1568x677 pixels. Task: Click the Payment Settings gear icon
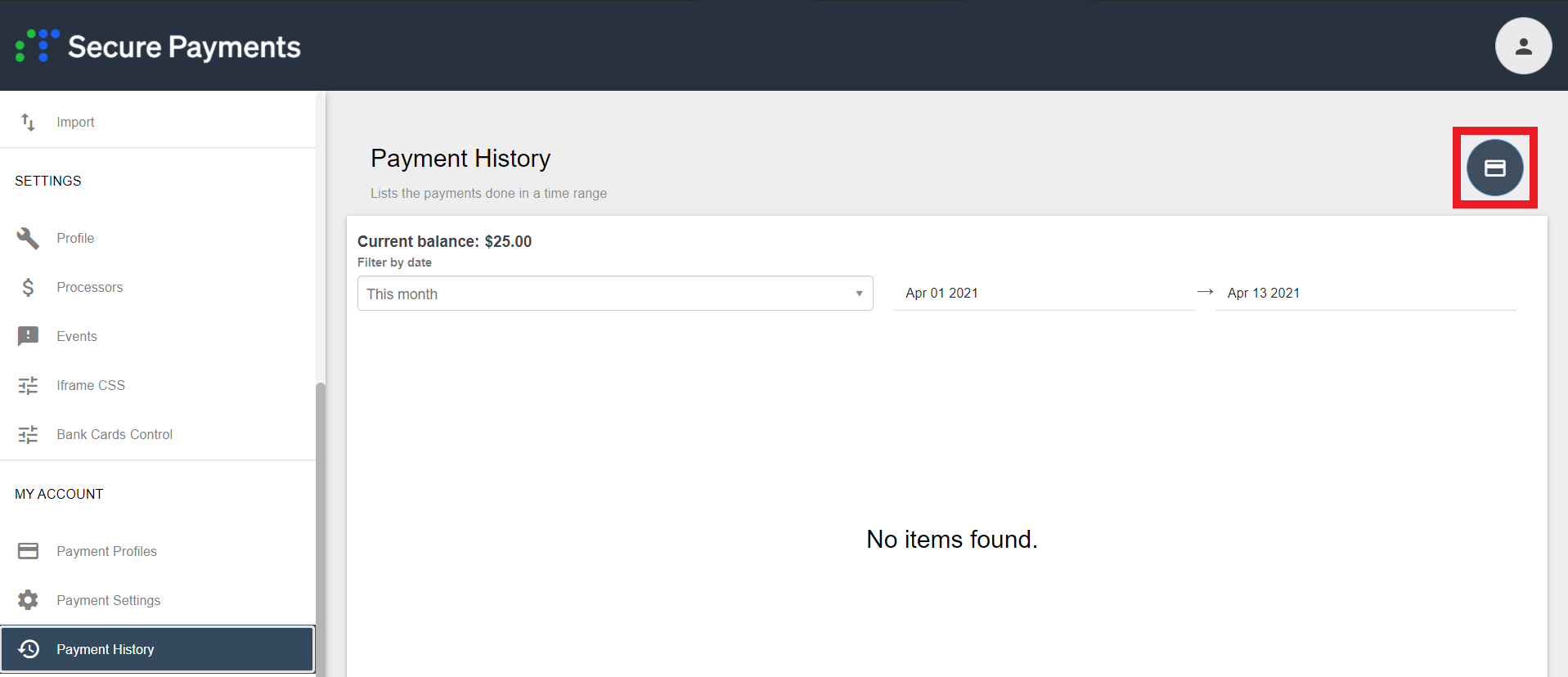point(28,600)
